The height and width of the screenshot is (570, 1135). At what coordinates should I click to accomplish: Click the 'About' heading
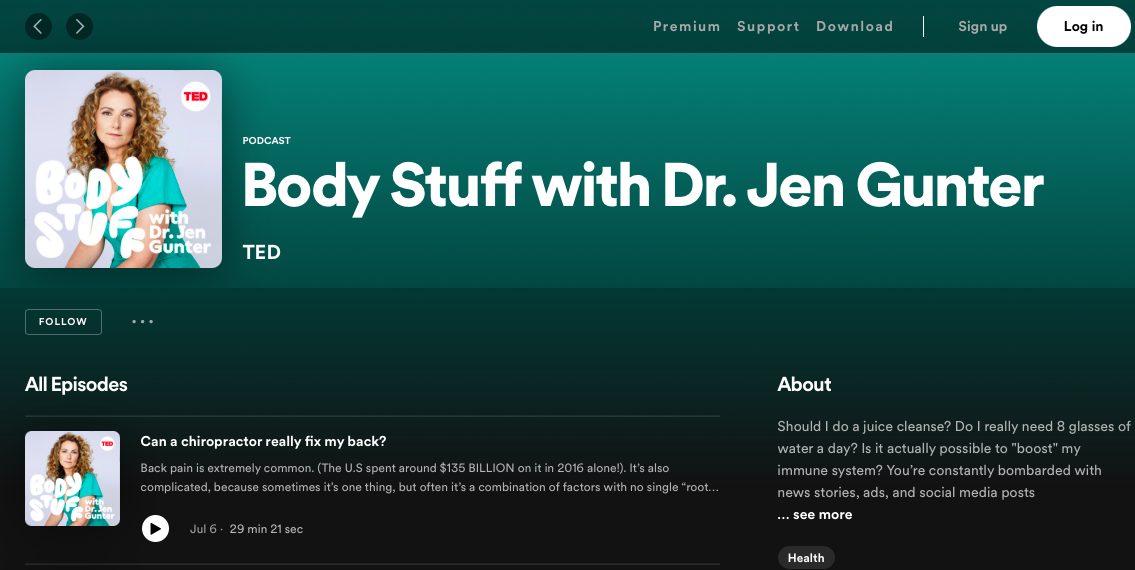pyautogui.click(x=804, y=384)
